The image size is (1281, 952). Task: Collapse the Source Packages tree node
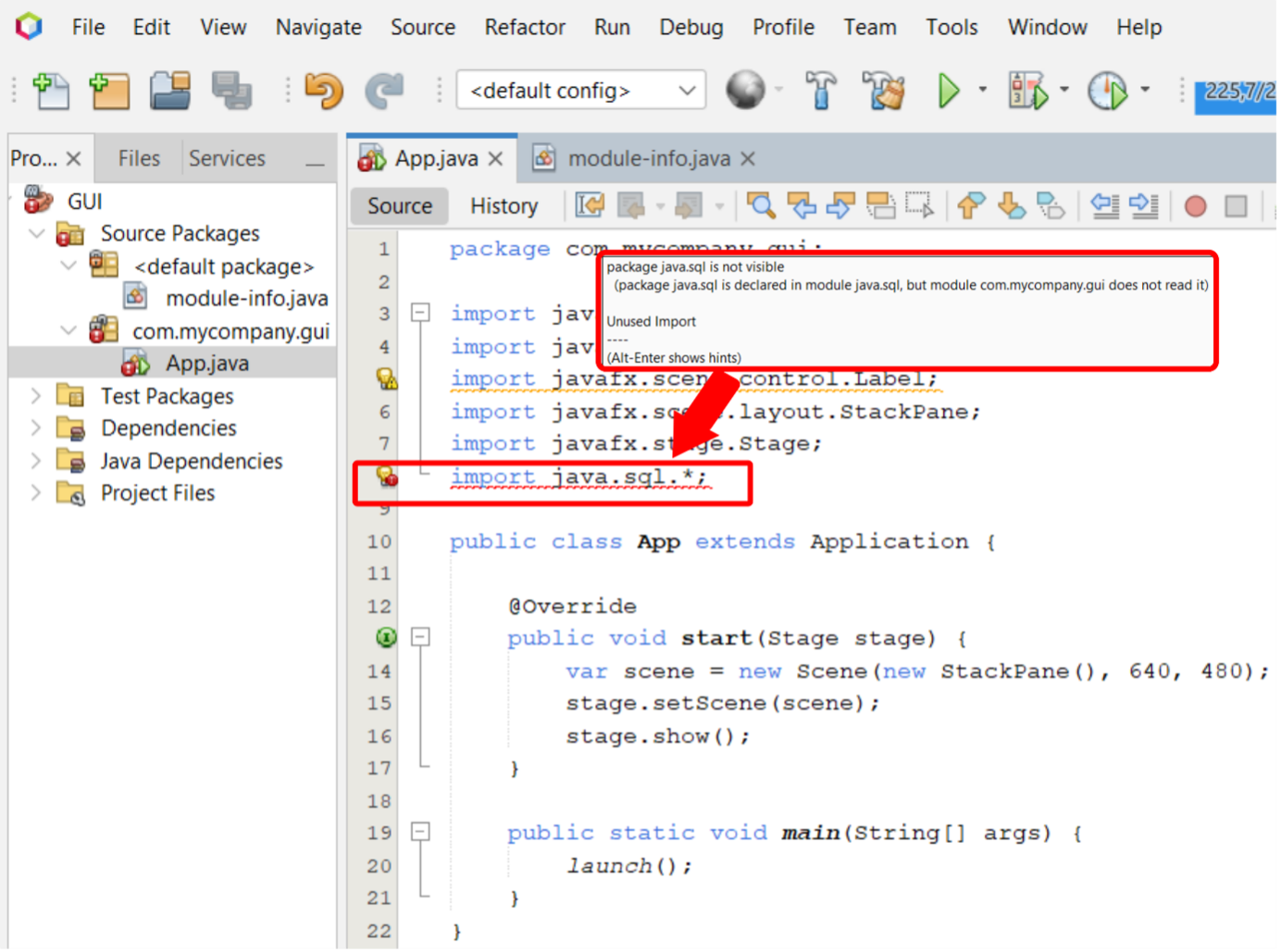pos(37,233)
